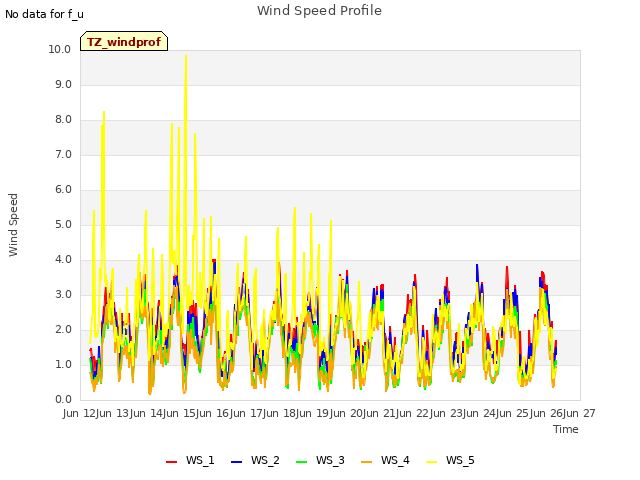Viewport: 640px width, 480px height.
Task: Click the 5.0 y-axis tick label
Action: pyautogui.click(x=63, y=224)
